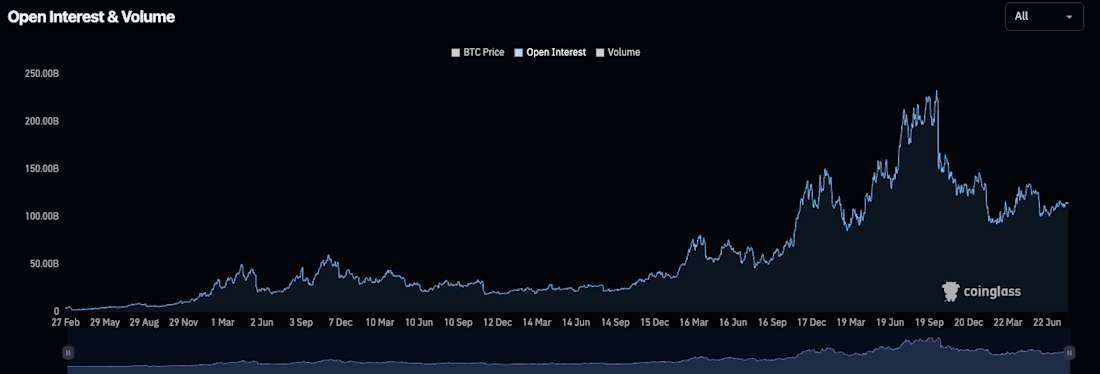The width and height of the screenshot is (1100, 374).
Task: Click the 16 Mar date label
Action: (693, 323)
